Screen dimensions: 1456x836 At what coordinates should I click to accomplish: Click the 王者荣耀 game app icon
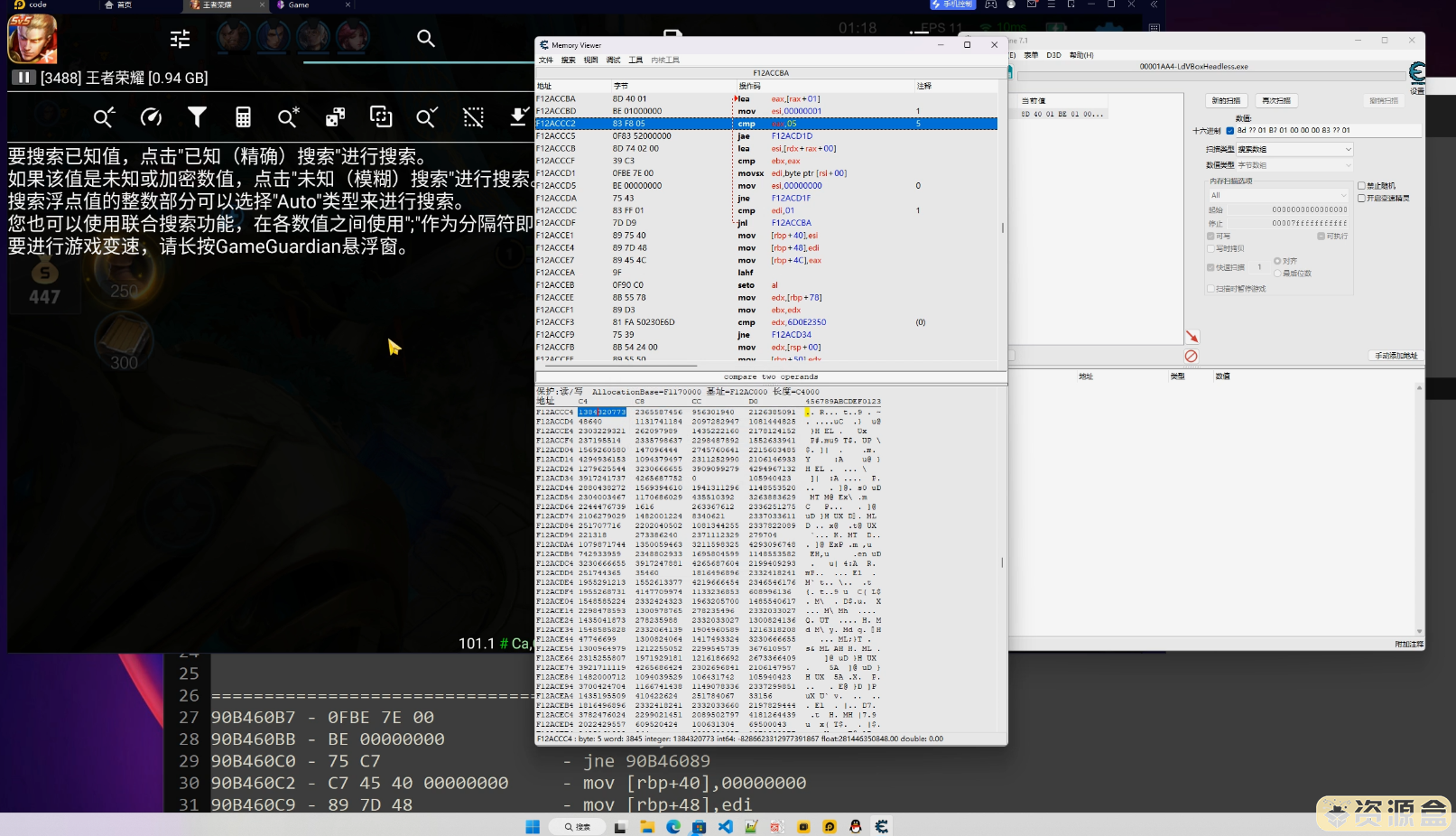coord(32,39)
